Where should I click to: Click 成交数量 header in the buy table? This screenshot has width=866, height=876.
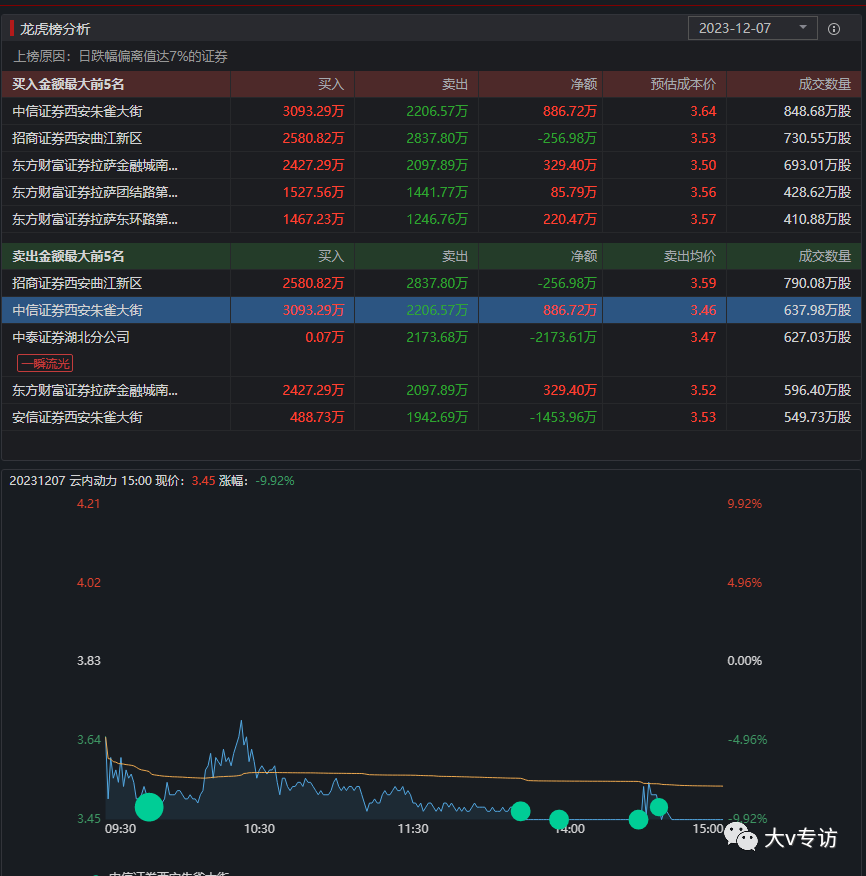[825, 84]
